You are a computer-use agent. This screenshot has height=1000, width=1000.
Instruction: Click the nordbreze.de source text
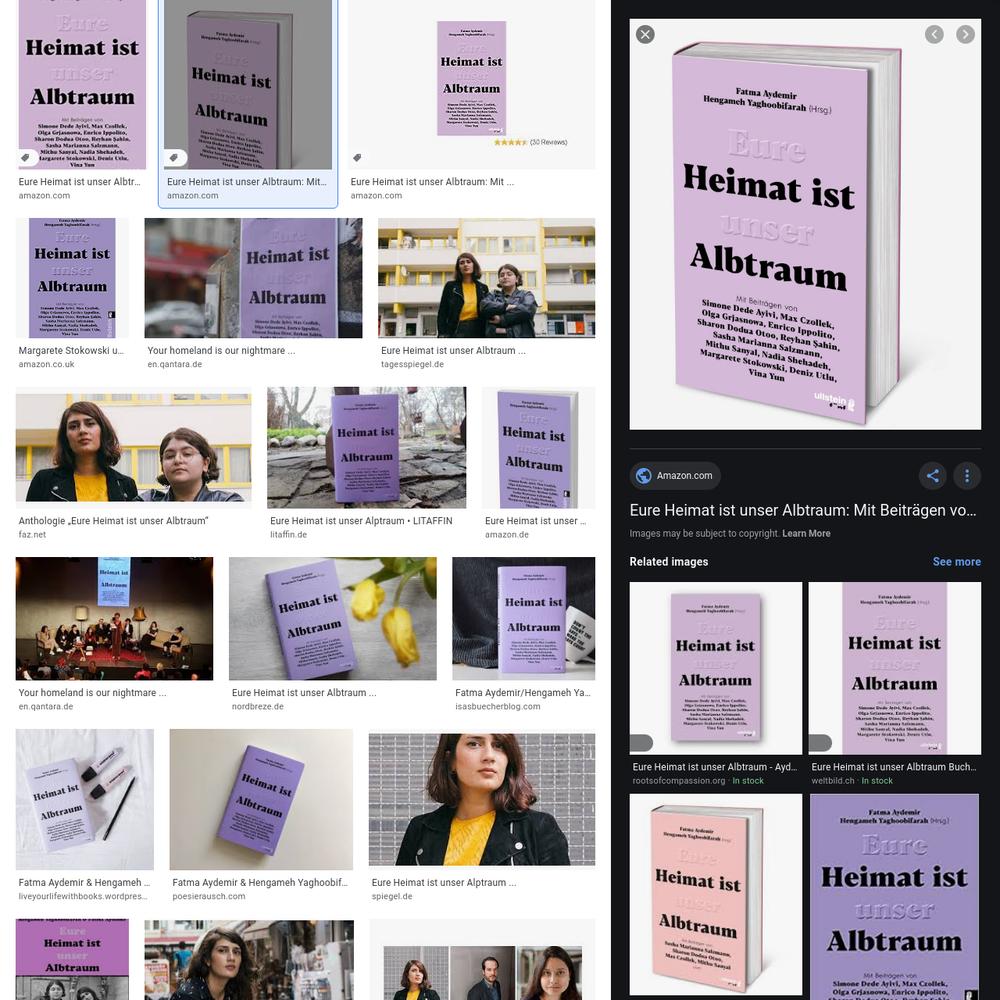[258, 707]
